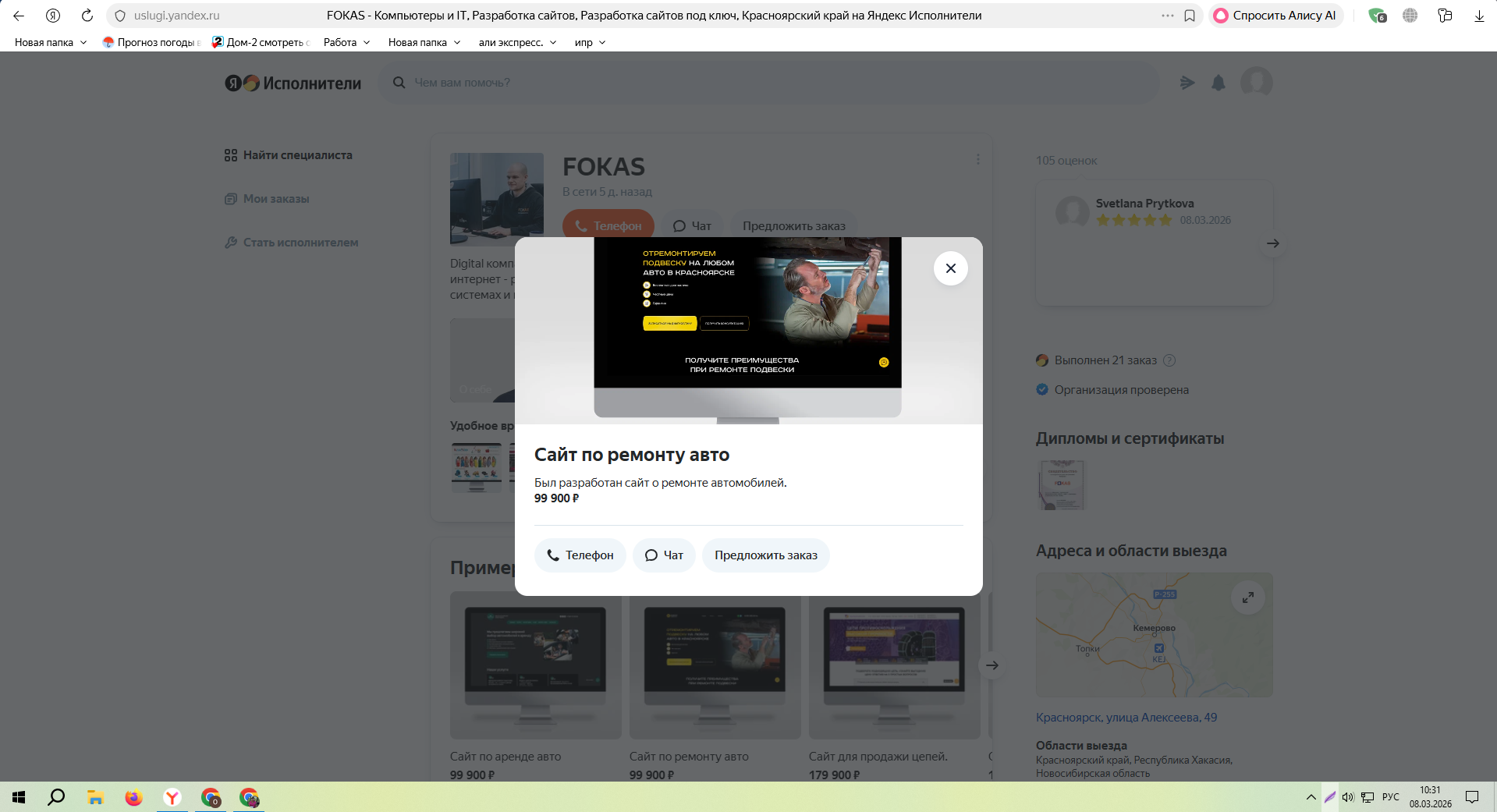This screenshot has width=1497, height=812.
Task: Click the 105 оценок ratings count
Action: 1066,161
